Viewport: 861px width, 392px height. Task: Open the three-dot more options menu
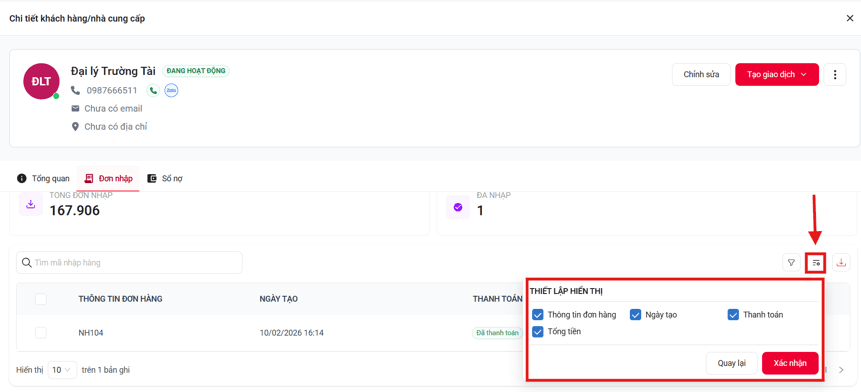coord(835,75)
